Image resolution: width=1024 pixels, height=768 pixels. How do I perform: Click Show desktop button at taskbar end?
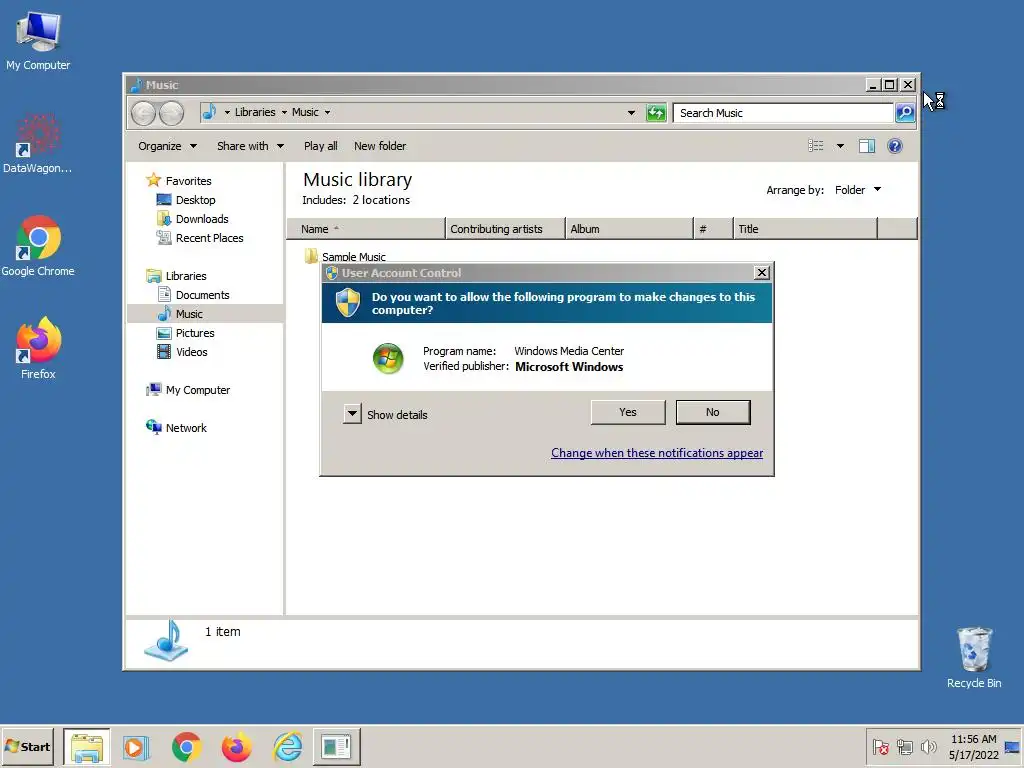tap(1013, 747)
